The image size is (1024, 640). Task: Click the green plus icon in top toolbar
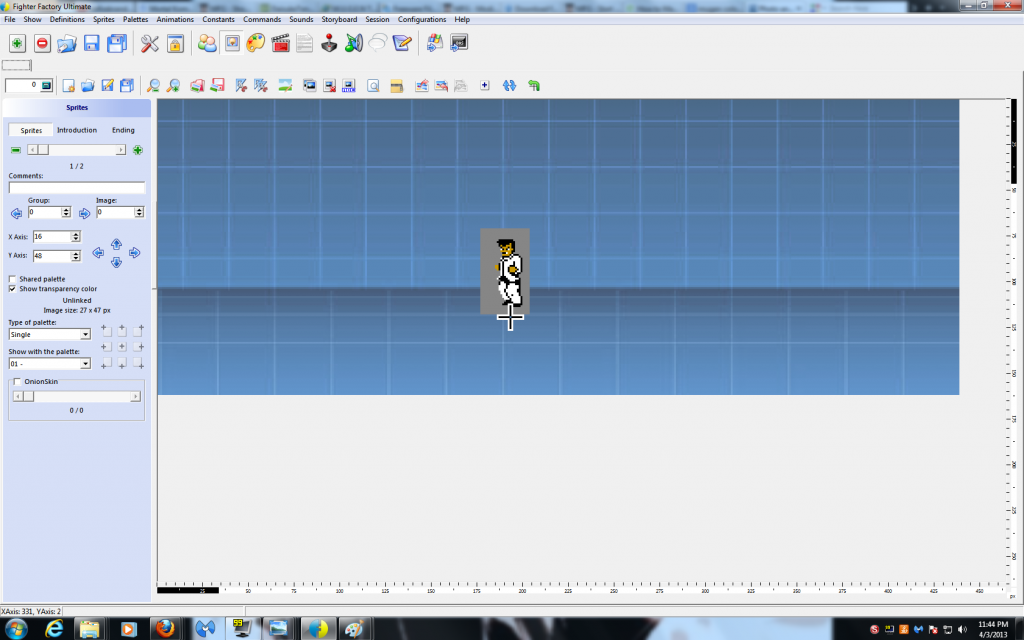pyautogui.click(x=17, y=43)
